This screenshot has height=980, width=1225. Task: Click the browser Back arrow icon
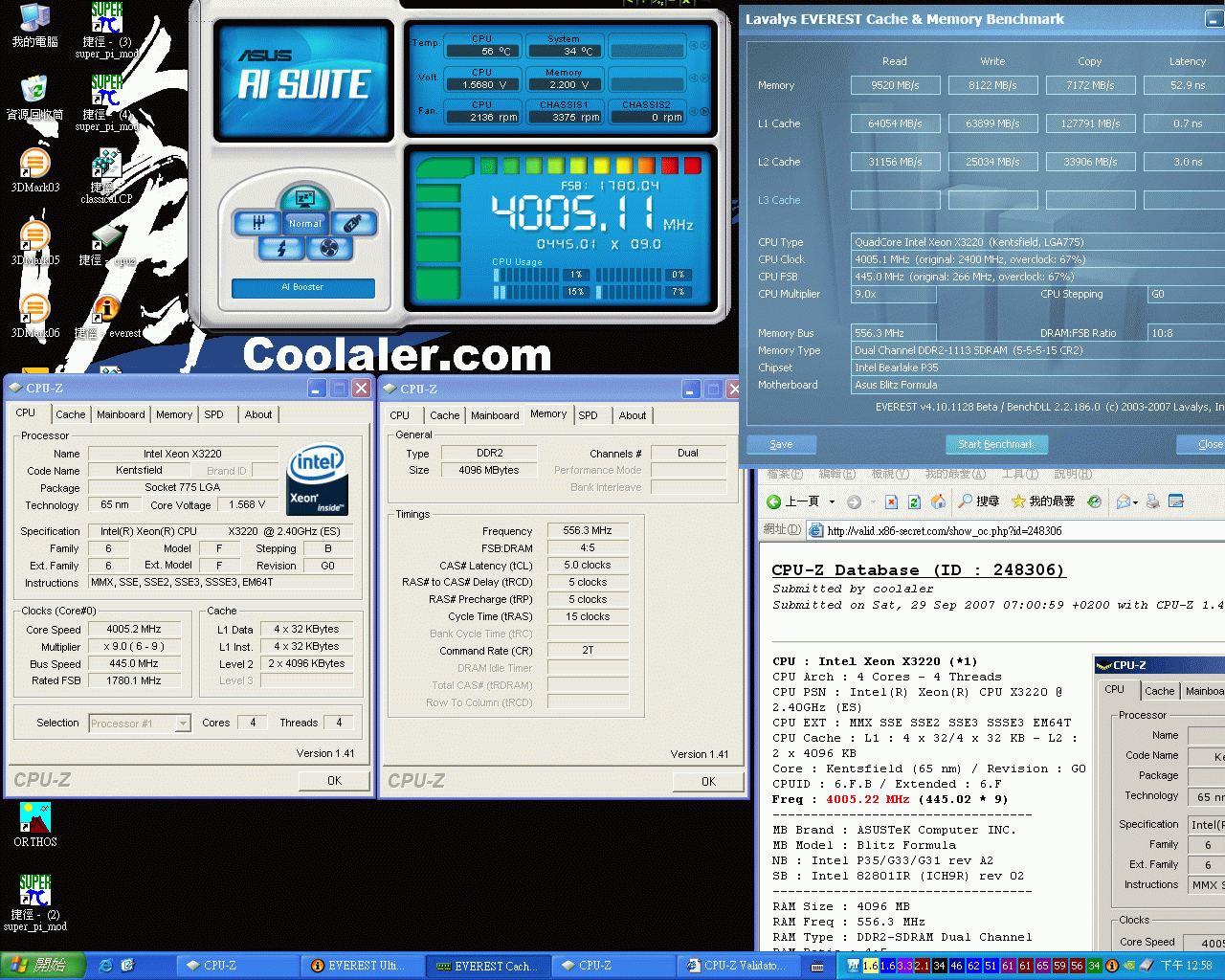click(x=774, y=501)
